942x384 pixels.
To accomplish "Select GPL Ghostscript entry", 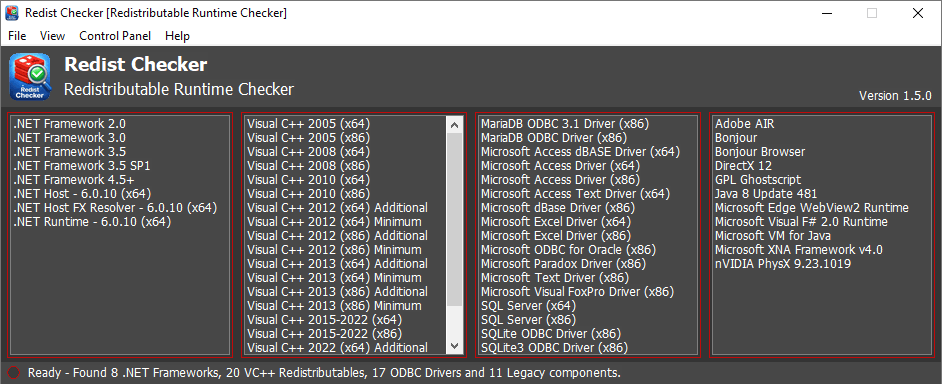I will coord(758,180).
